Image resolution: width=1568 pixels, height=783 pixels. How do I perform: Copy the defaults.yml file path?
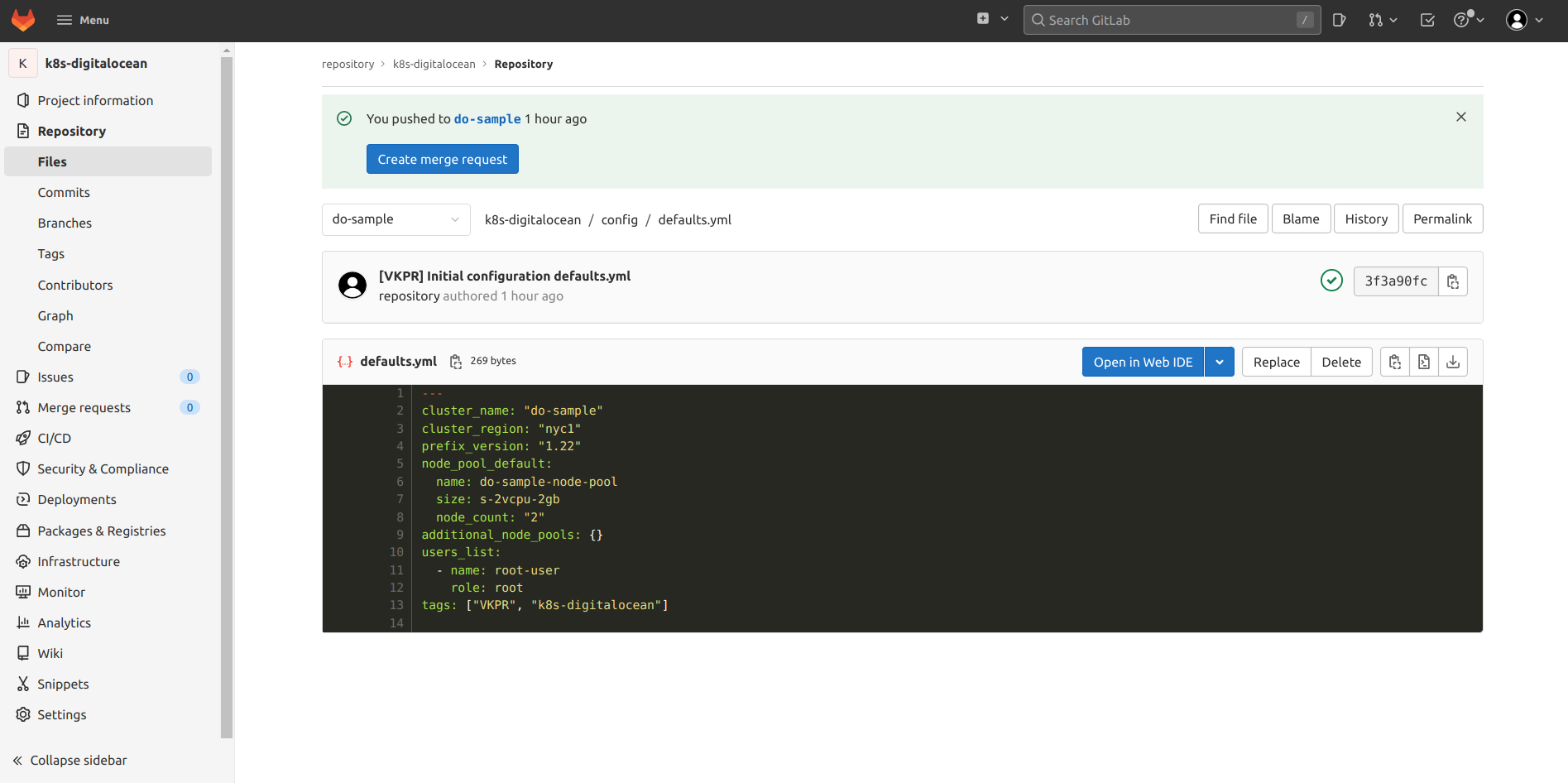[x=455, y=362]
